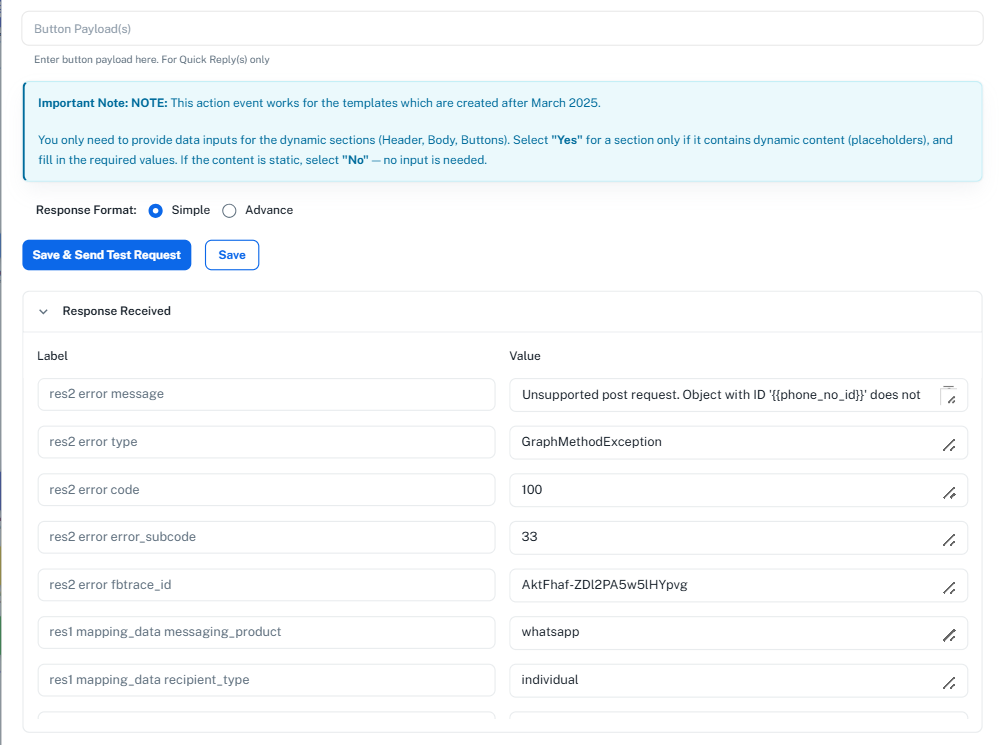Image resolution: width=1000 pixels, height=745 pixels.
Task: Click into Button Payload(s) input field
Action: click(x=502, y=29)
